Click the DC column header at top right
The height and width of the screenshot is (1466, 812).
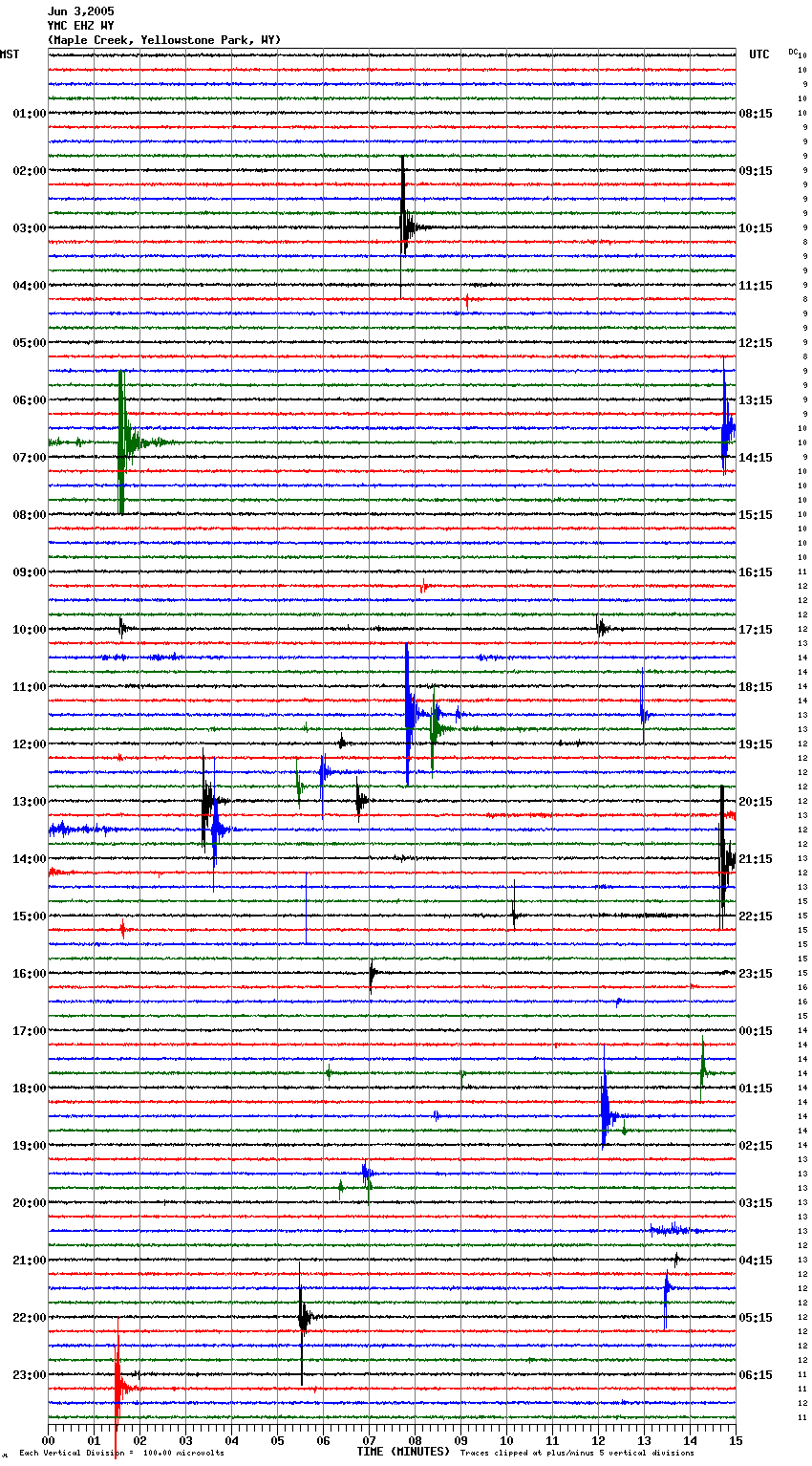[x=793, y=52]
